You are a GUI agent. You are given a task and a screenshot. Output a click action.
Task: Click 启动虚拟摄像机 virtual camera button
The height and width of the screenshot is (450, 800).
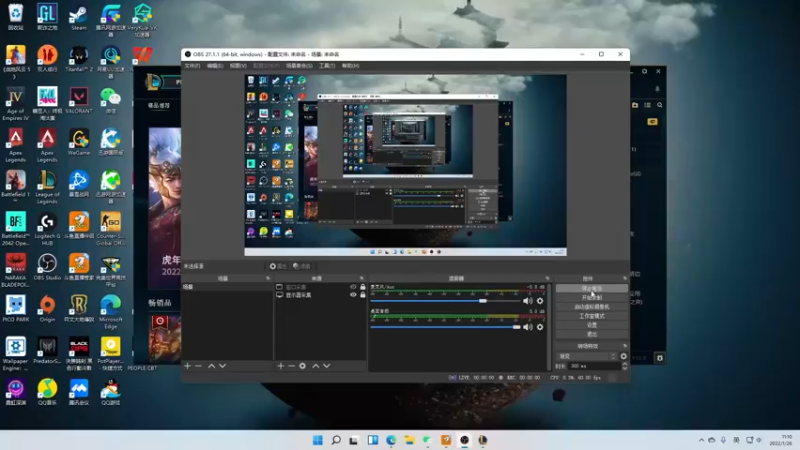[591, 307]
